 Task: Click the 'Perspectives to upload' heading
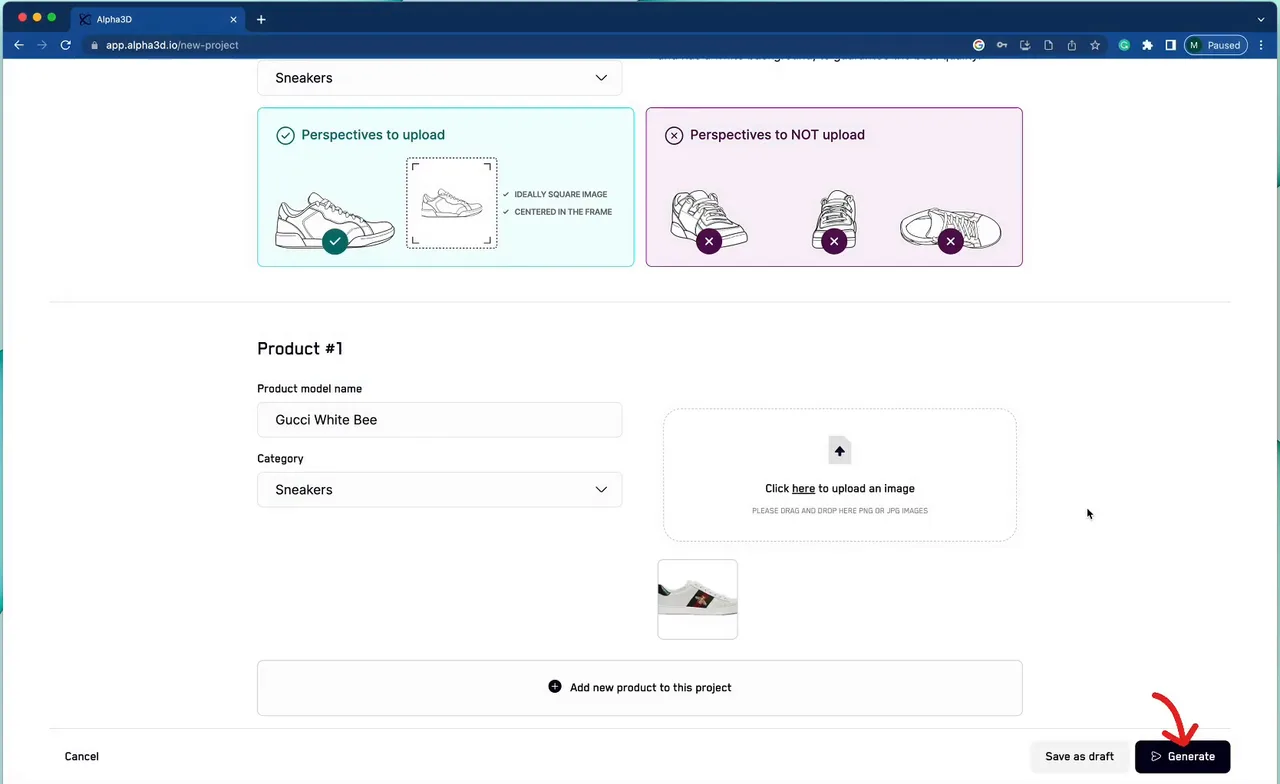coord(373,135)
